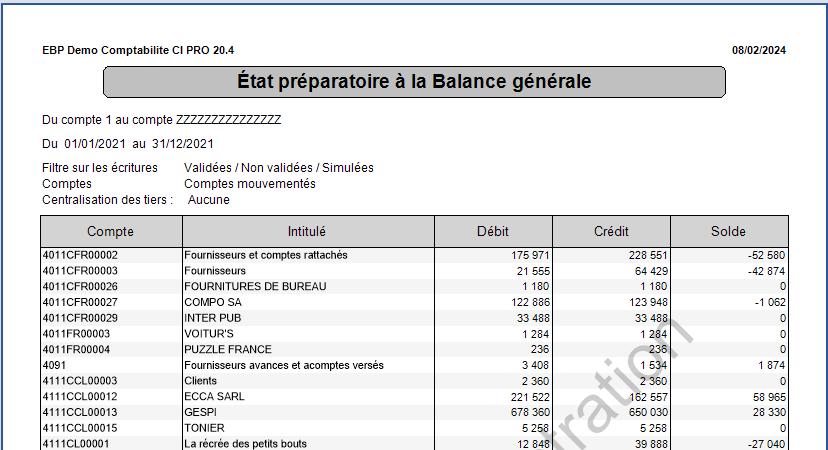The image size is (828, 450).
Task: Click Fournisseurs avances et acomptes versés label
Action: [x=284, y=365]
